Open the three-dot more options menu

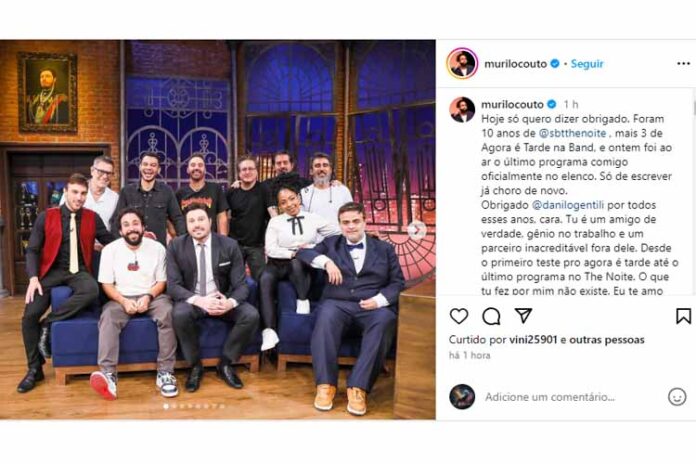pyautogui.click(x=684, y=64)
